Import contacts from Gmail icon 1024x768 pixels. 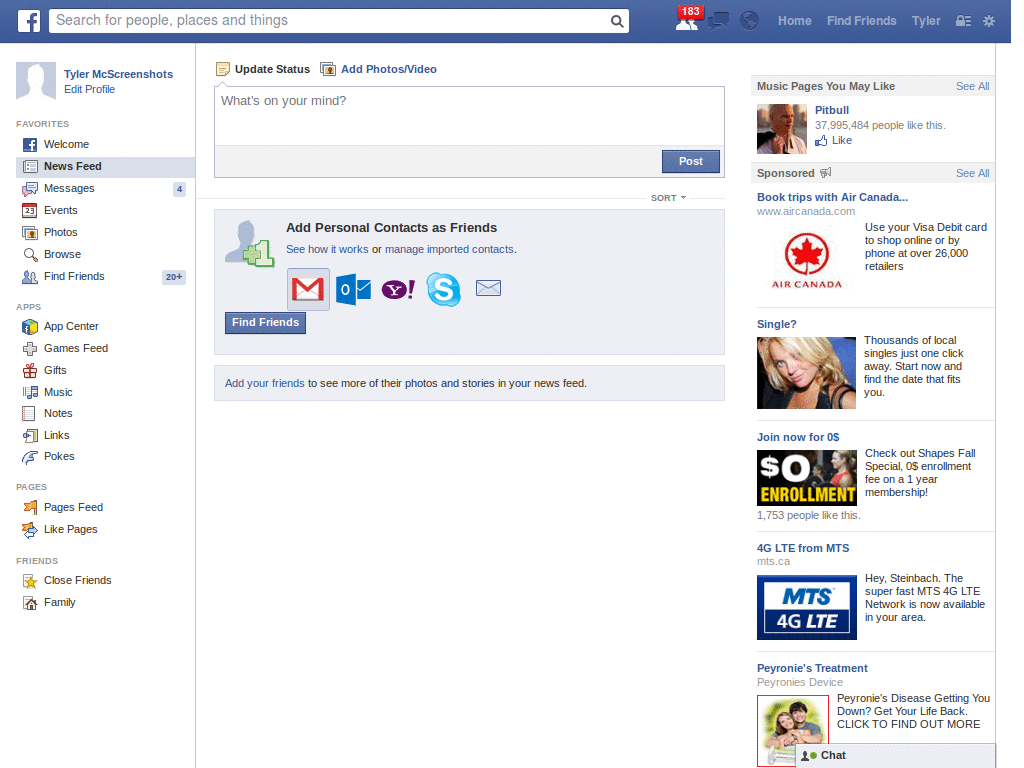click(308, 289)
